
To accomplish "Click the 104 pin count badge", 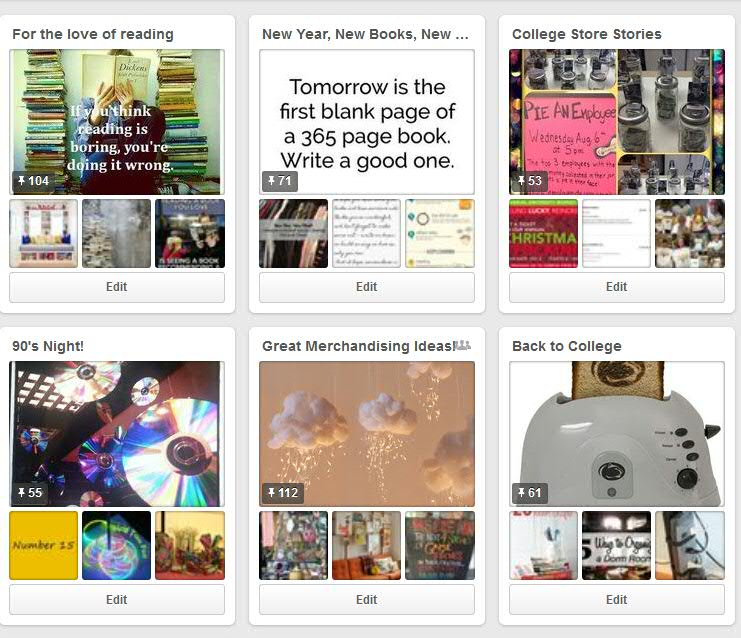I will coord(33,181).
